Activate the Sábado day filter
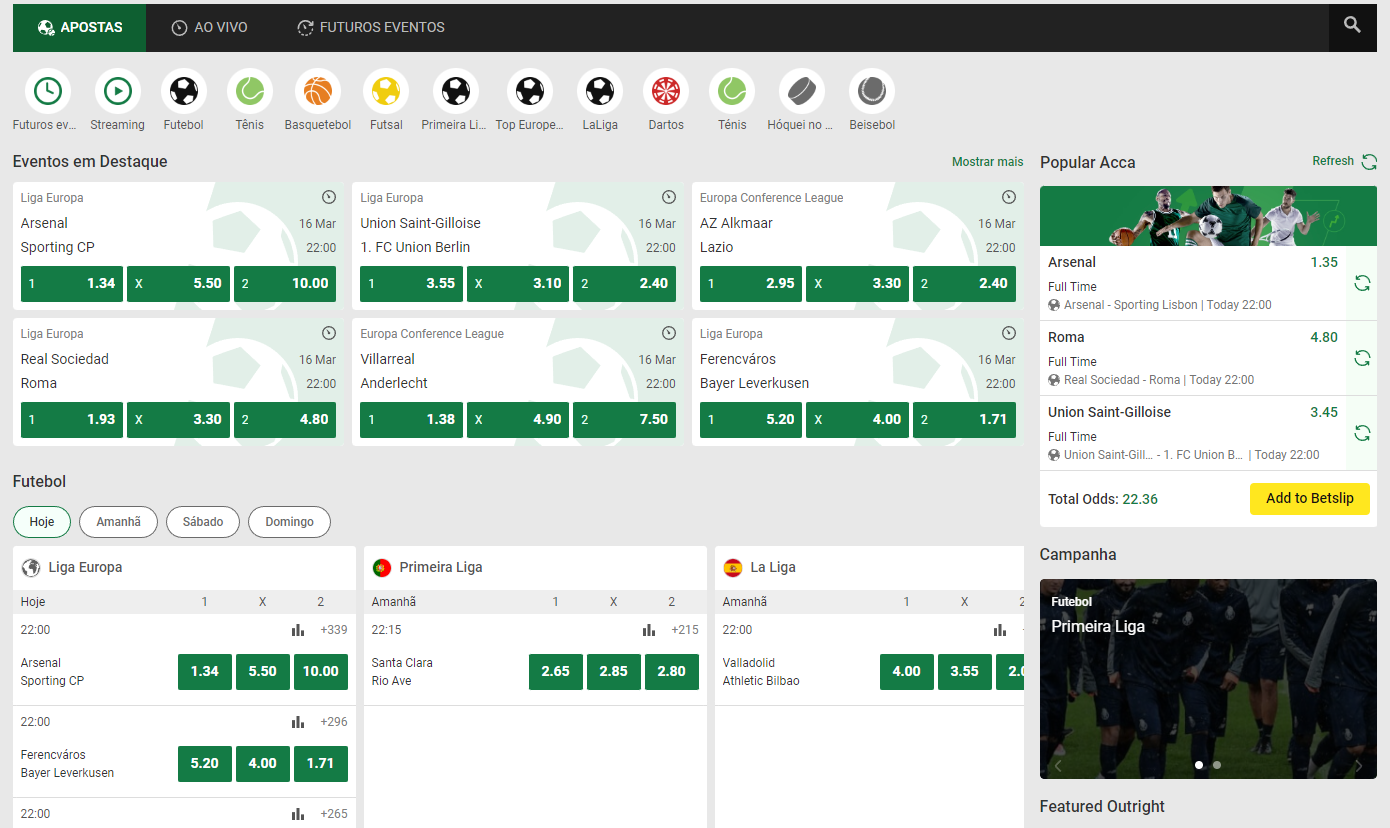Image resolution: width=1390 pixels, height=828 pixels. 202,521
